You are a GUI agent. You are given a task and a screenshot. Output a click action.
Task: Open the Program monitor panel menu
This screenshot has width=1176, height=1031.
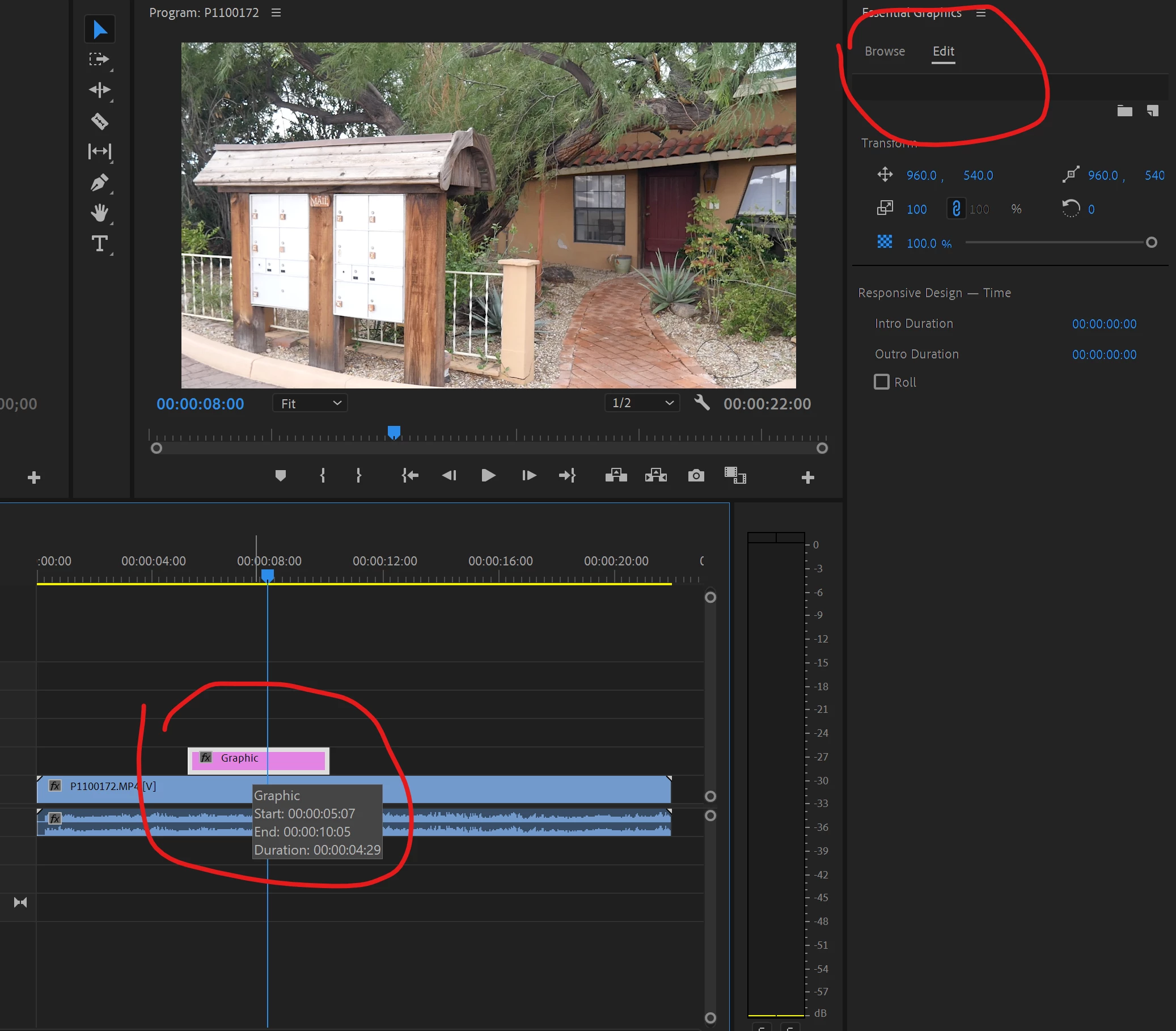(276, 12)
